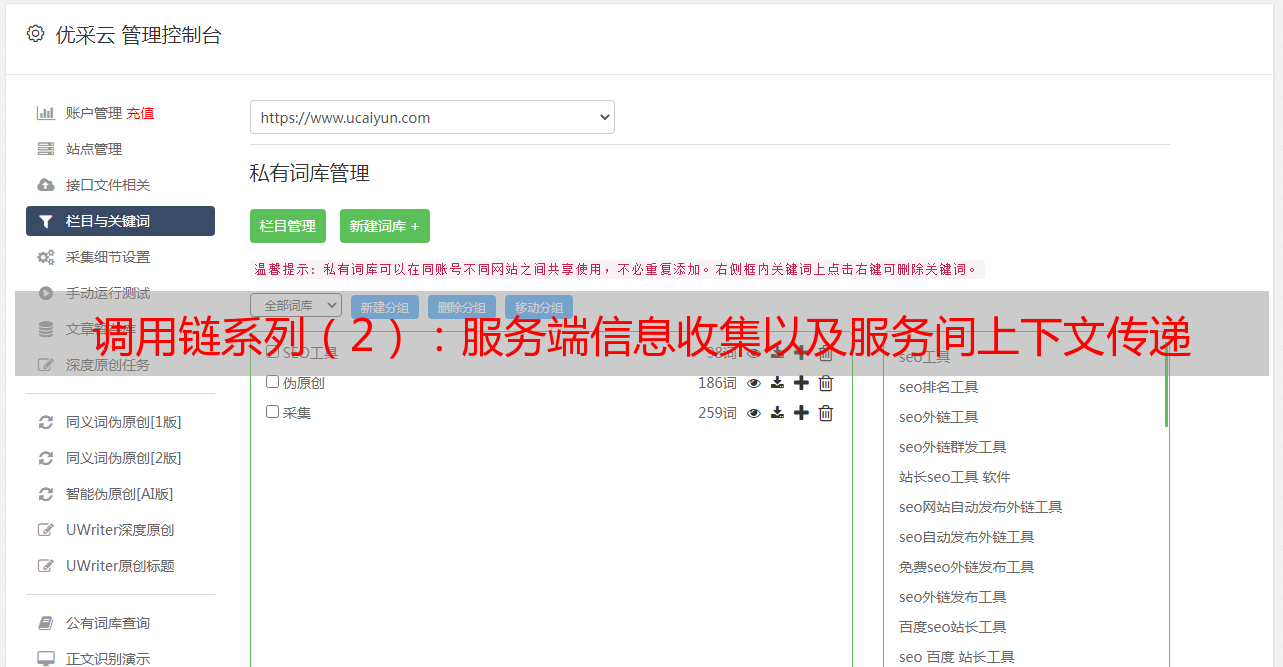
Task: Select 伪原创 library name in list
Action: click(303, 383)
